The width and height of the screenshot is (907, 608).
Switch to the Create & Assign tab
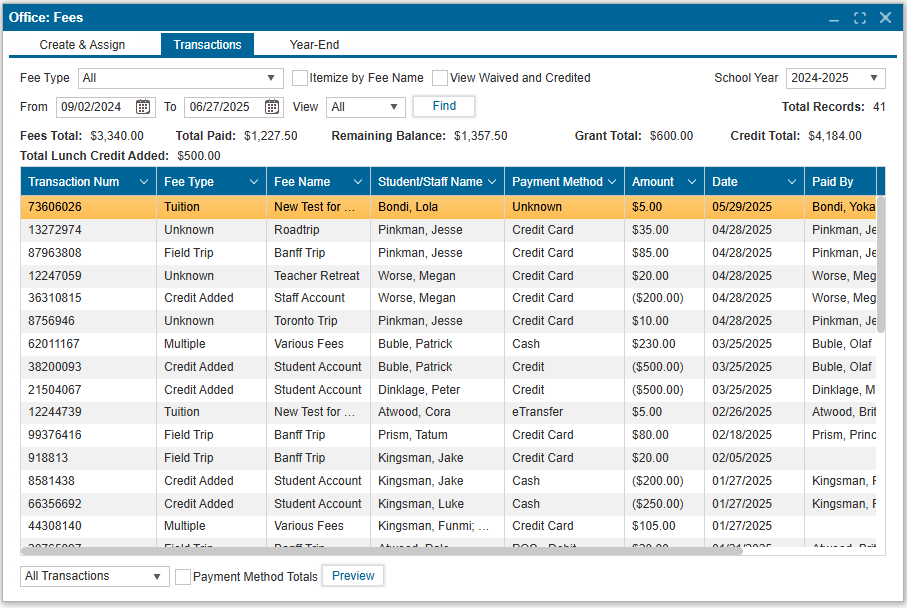(x=82, y=44)
